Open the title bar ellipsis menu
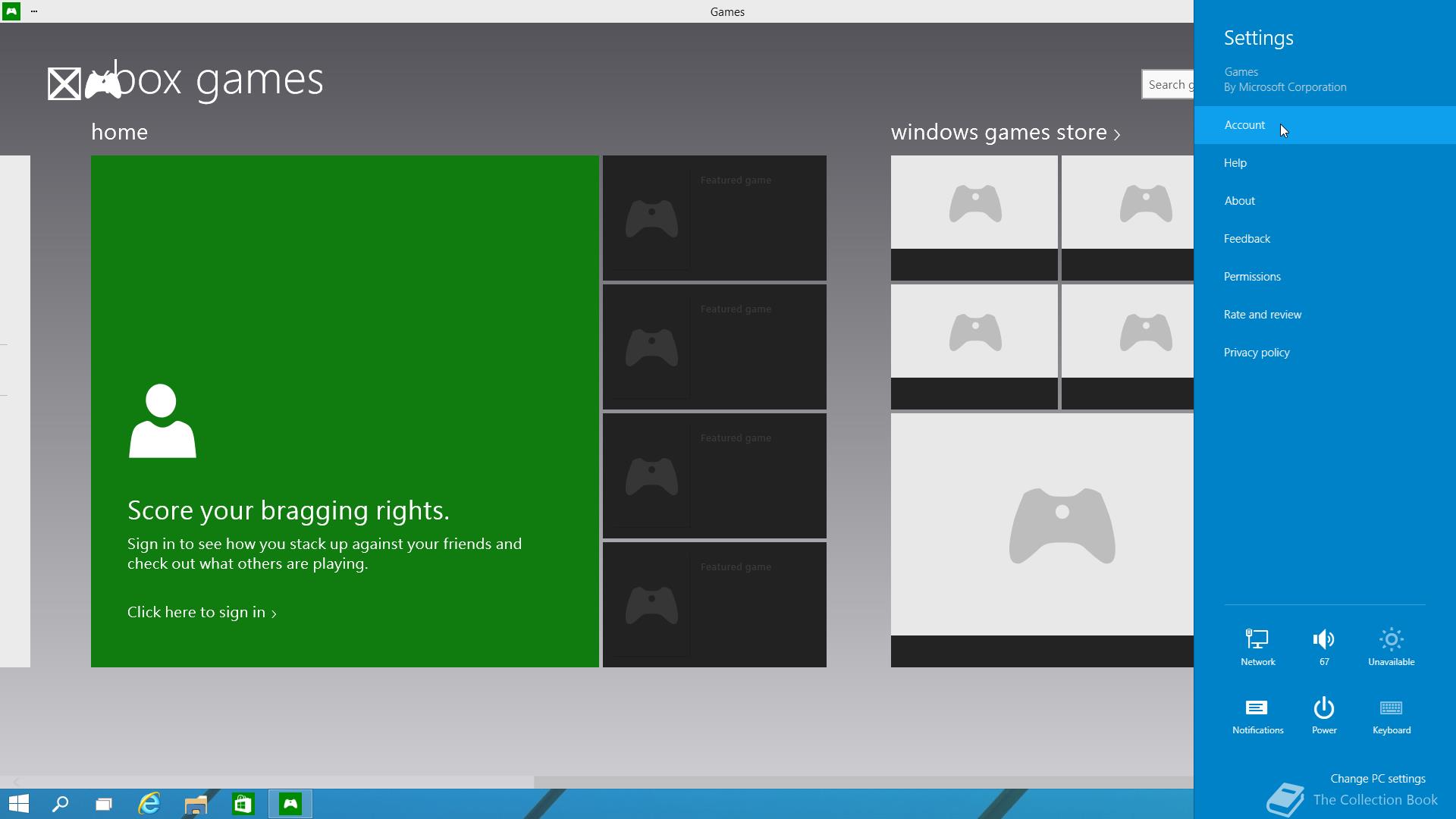Image resolution: width=1456 pixels, height=819 pixels. [x=34, y=11]
